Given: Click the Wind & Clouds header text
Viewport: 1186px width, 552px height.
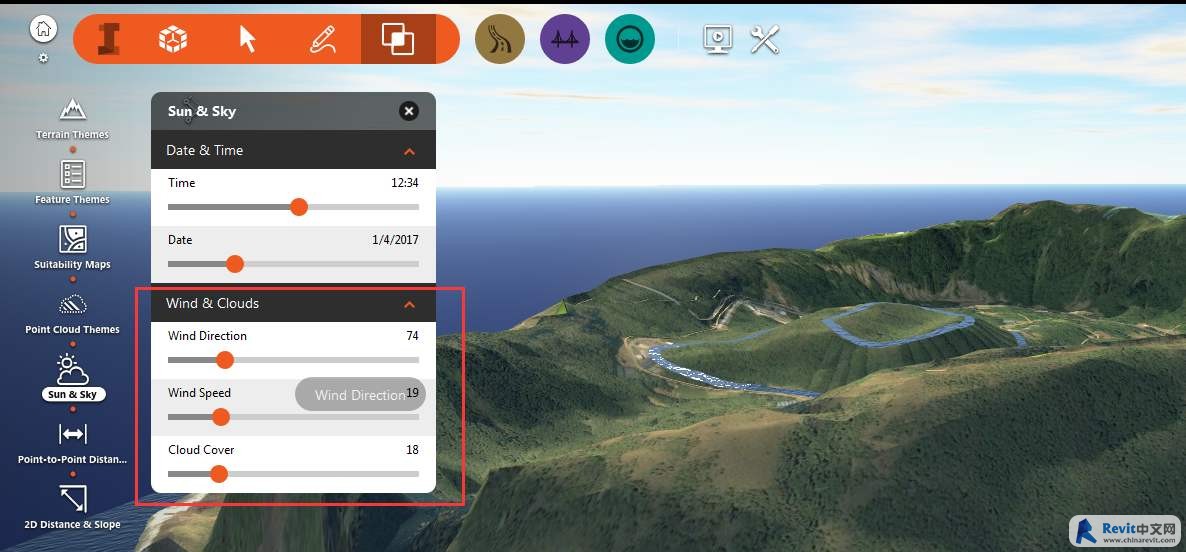Looking at the screenshot, I should point(213,303).
